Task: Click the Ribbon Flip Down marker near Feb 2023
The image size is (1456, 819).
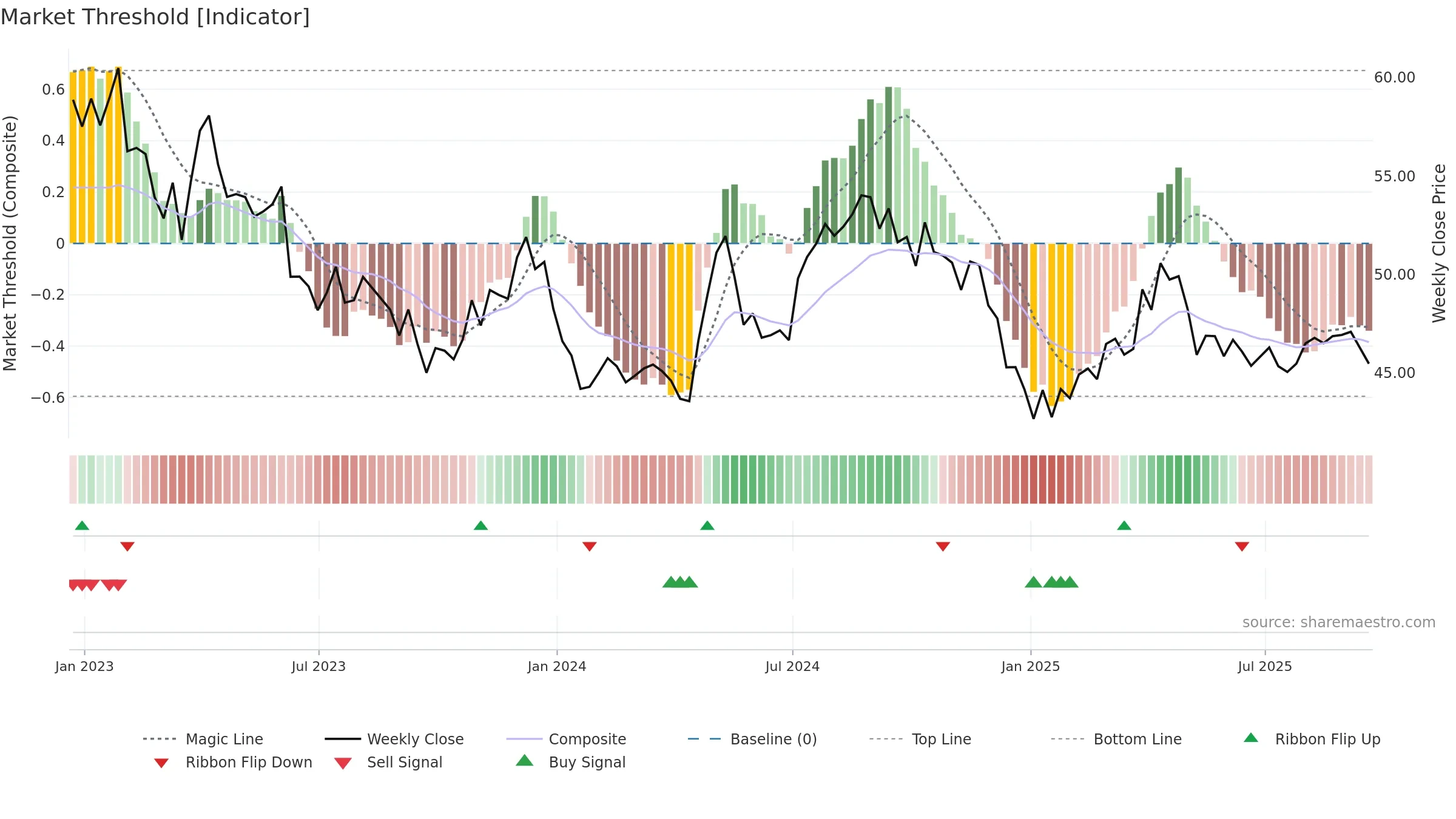Action: point(127,547)
